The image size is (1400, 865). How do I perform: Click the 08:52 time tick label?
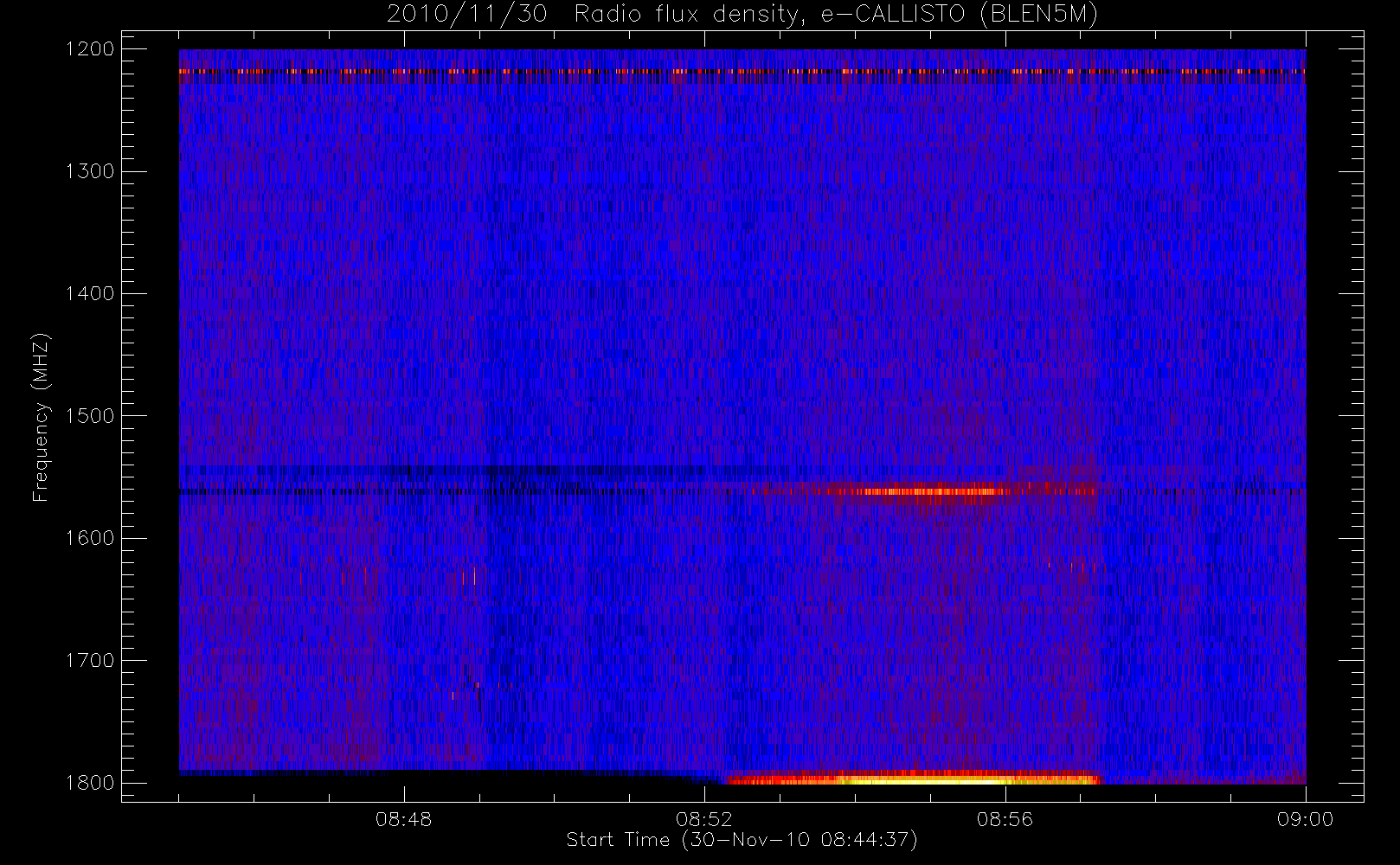(x=704, y=819)
